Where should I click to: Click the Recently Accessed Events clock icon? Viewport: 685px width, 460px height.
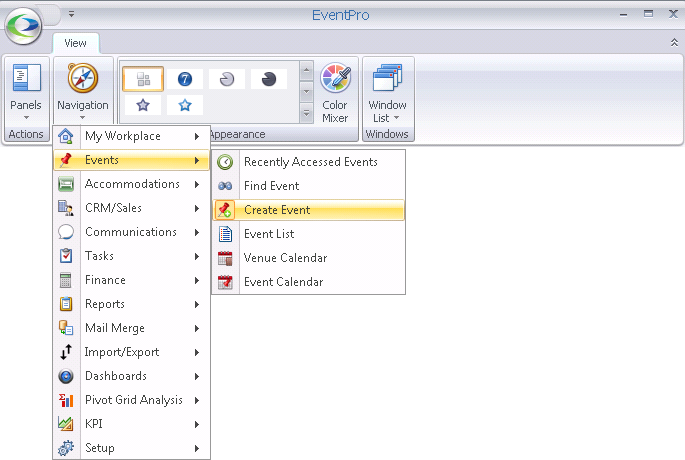[x=225, y=162]
